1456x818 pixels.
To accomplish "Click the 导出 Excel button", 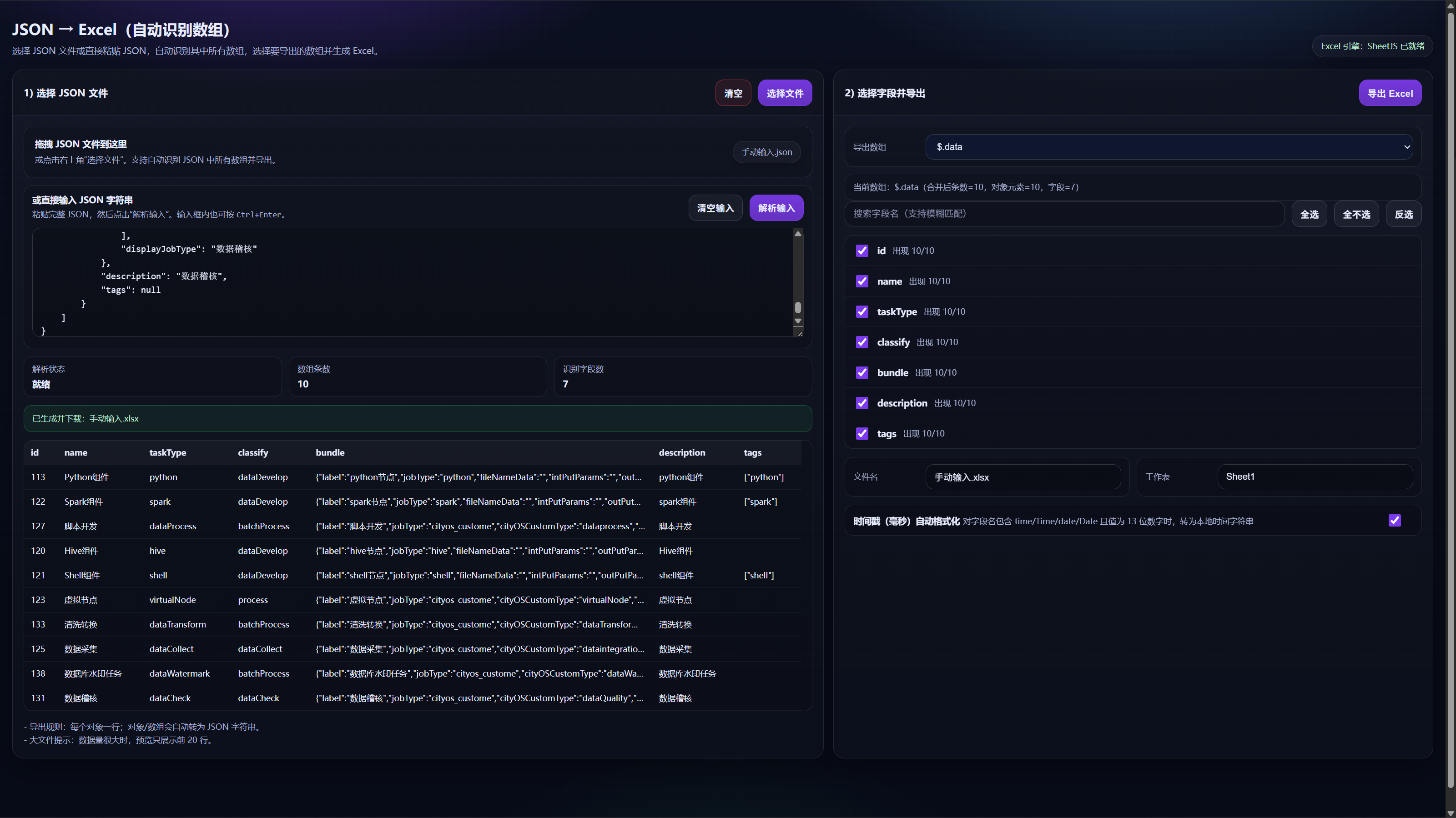I will coord(1389,93).
